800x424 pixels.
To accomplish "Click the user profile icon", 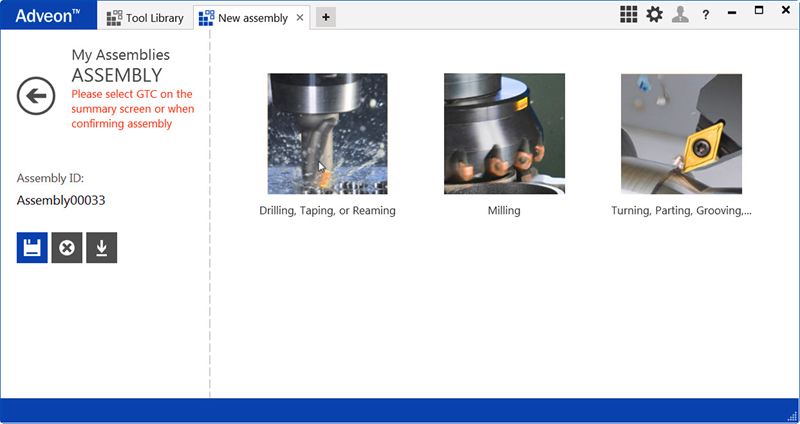I will pos(680,14).
